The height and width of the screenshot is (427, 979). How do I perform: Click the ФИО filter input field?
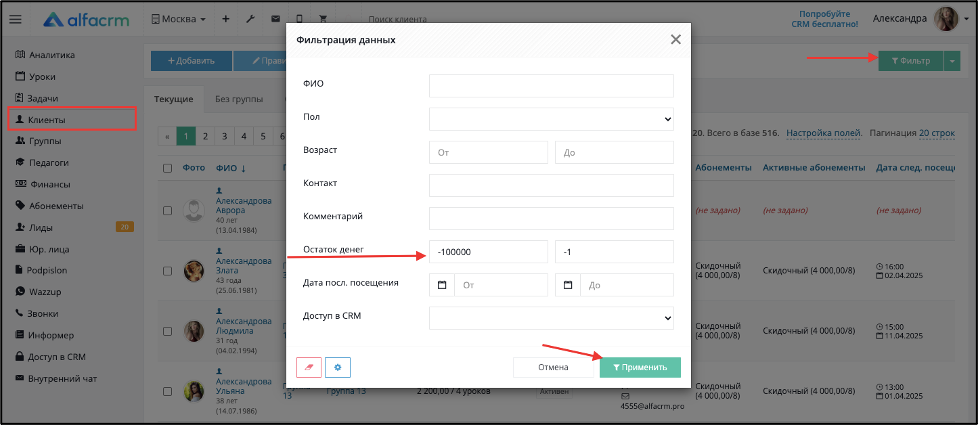coord(551,86)
